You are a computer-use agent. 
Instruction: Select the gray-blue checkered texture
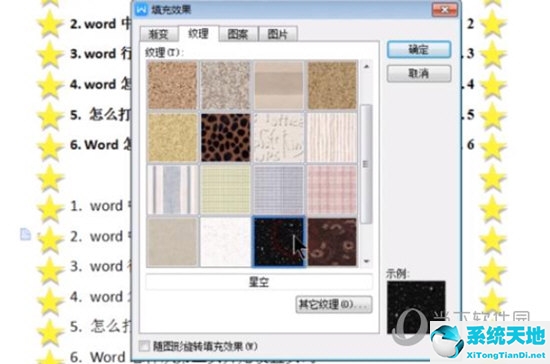coord(279,190)
